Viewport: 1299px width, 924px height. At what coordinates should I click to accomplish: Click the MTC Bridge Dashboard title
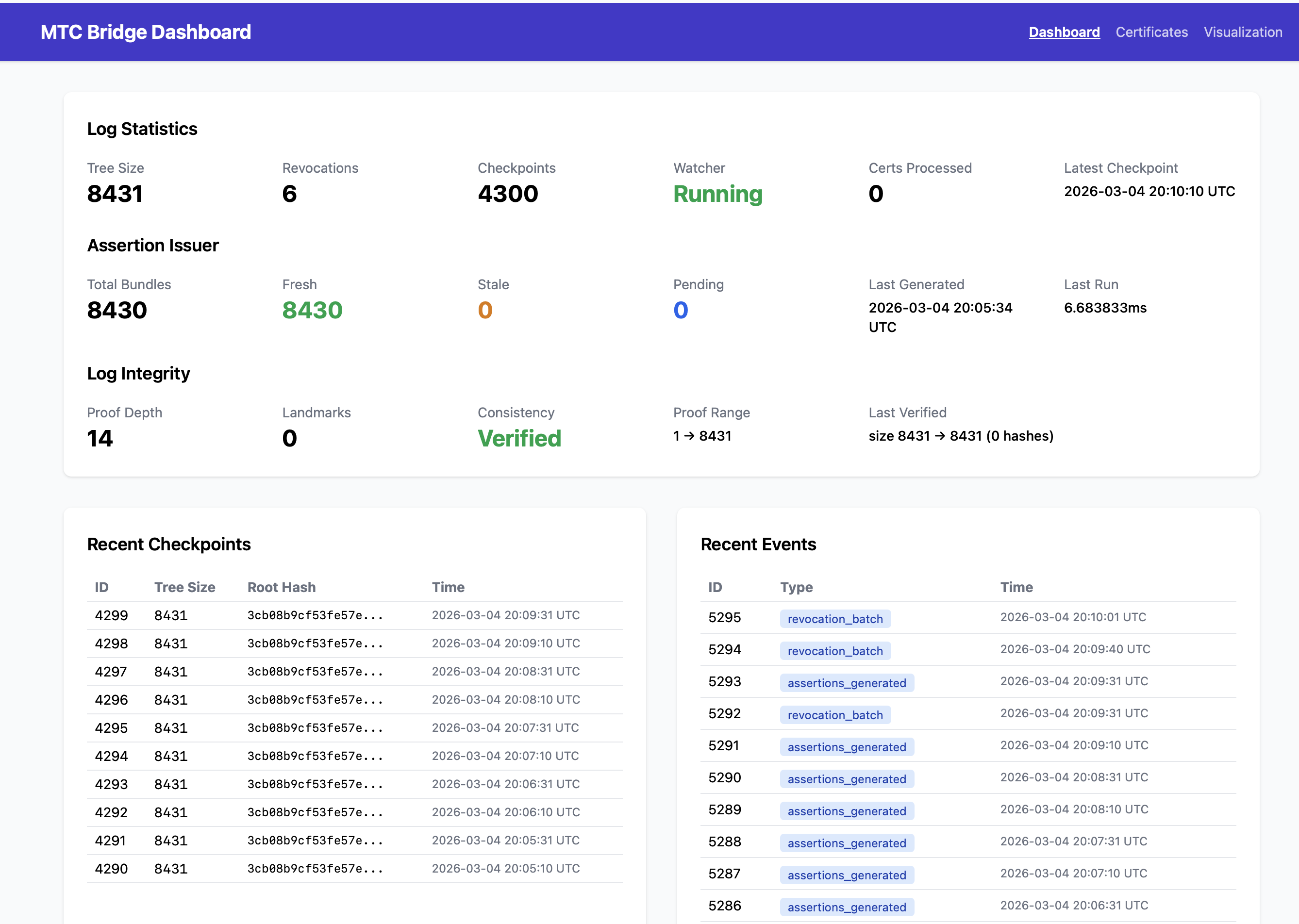click(146, 32)
